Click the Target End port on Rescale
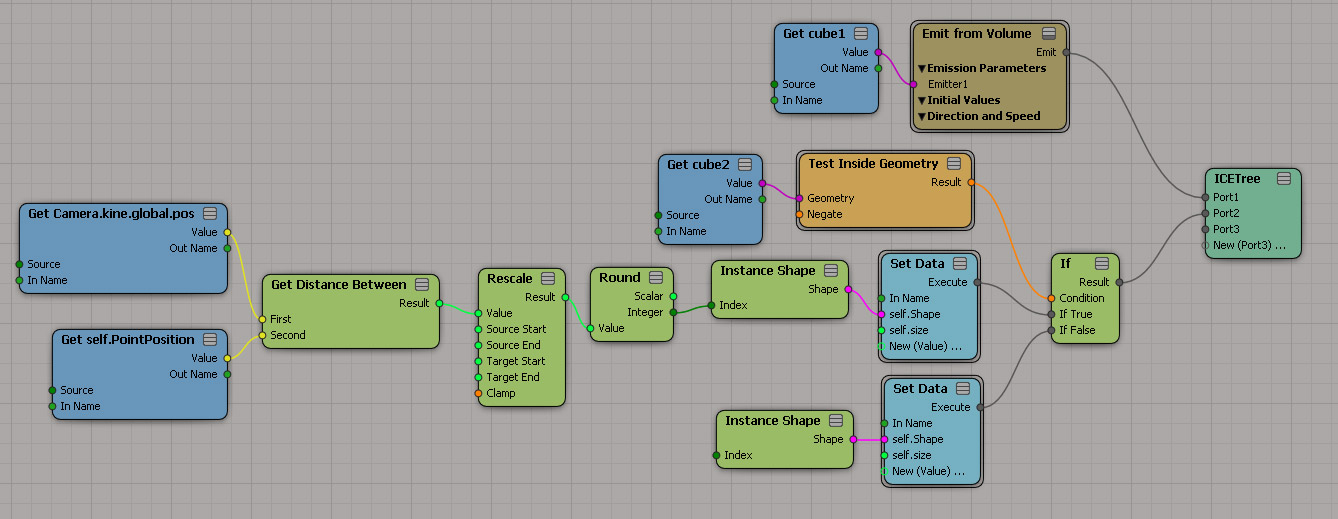This screenshot has width=1338, height=519. [479, 378]
